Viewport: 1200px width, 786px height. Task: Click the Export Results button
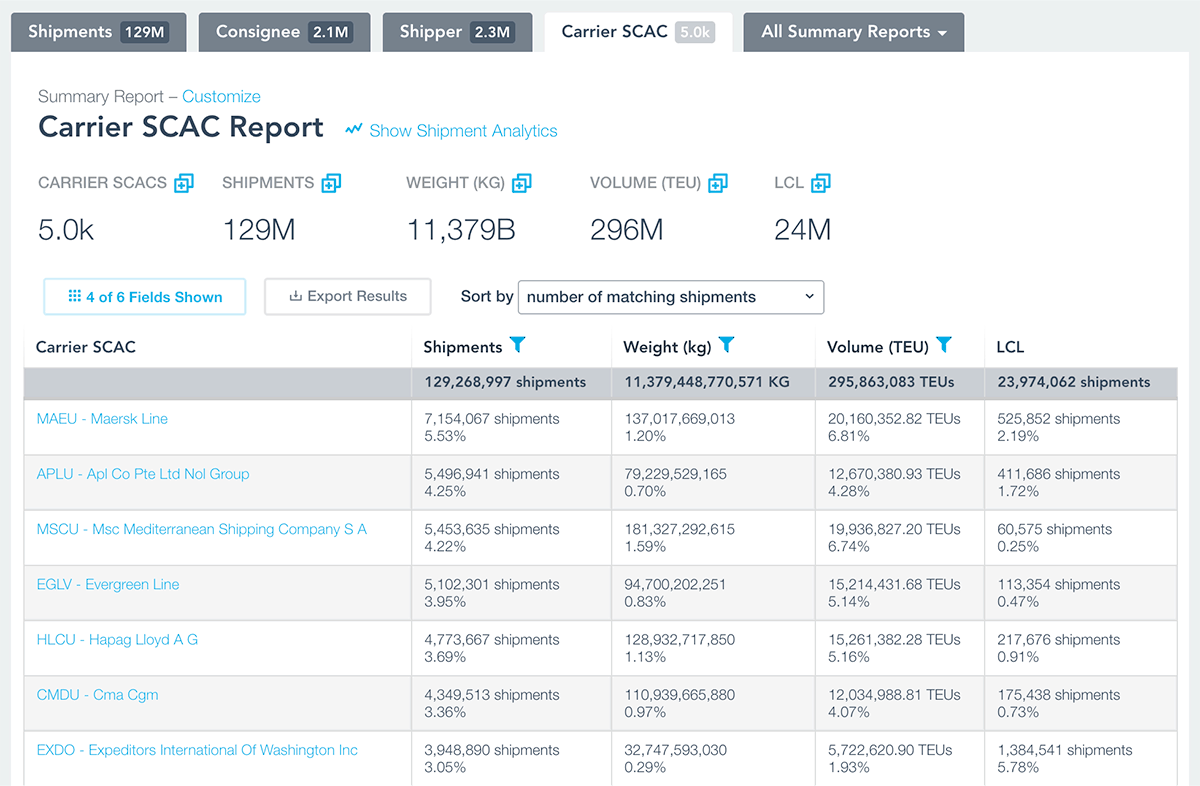(347, 296)
